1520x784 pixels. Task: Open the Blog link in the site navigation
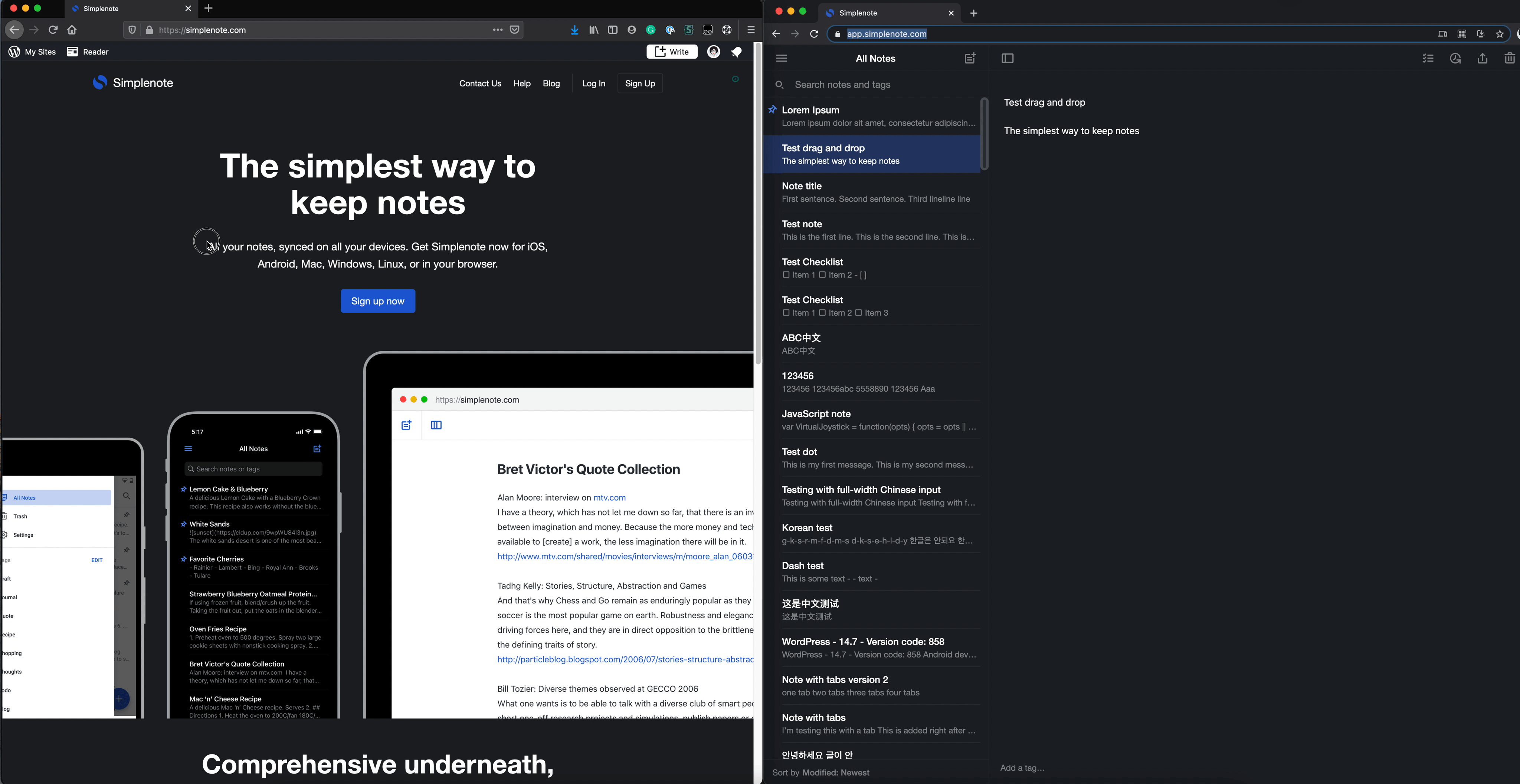click(x=551, y=84)
